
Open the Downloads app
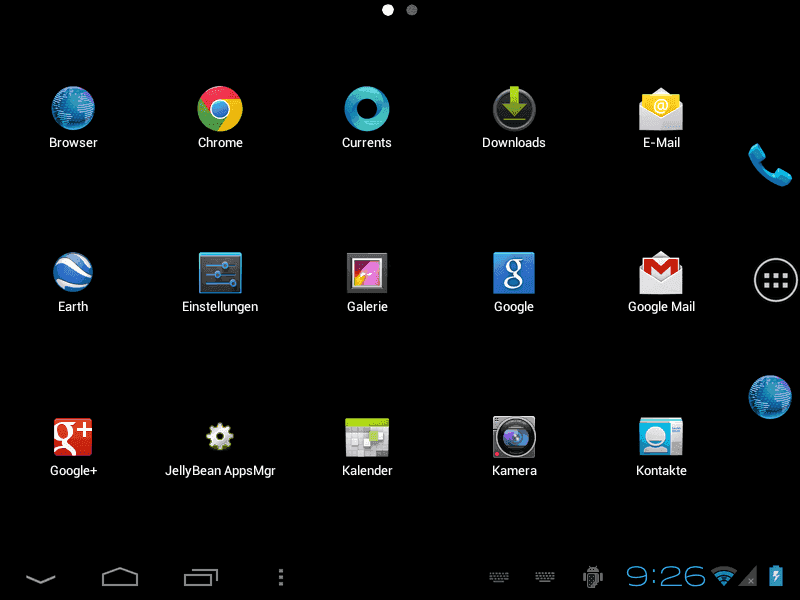(x=514, y=117)
